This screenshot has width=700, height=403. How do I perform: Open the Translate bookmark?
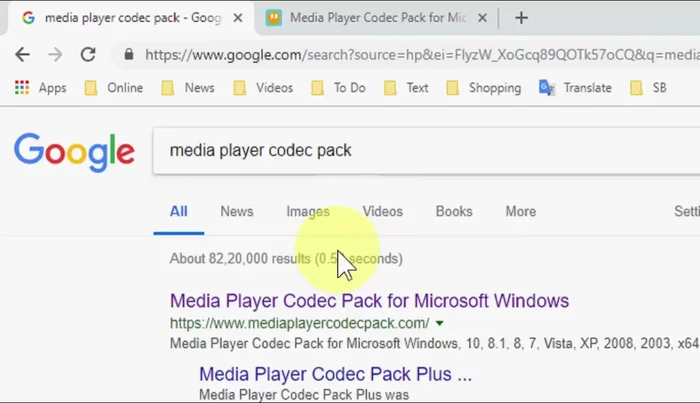point(575,88)
